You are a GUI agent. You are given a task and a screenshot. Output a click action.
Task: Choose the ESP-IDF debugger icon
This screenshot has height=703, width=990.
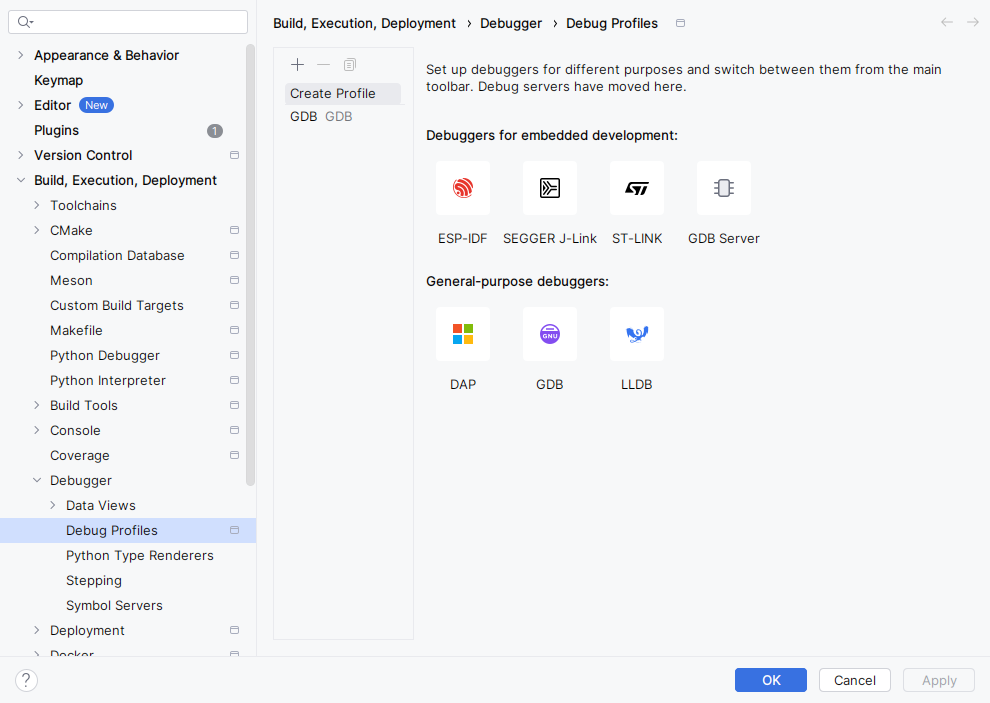[x=463, y=188]
